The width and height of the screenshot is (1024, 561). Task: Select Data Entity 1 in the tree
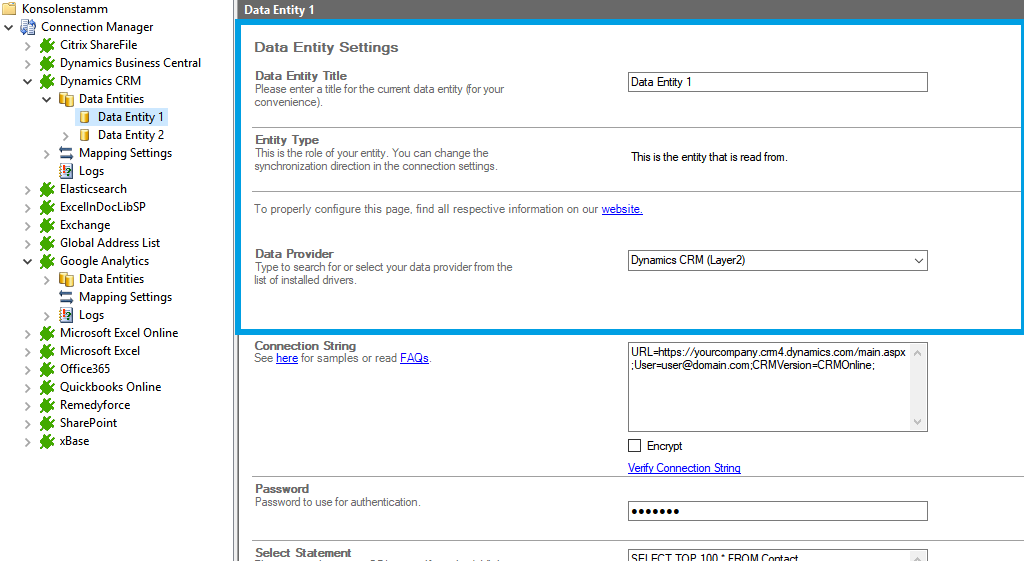coord(130,117)
